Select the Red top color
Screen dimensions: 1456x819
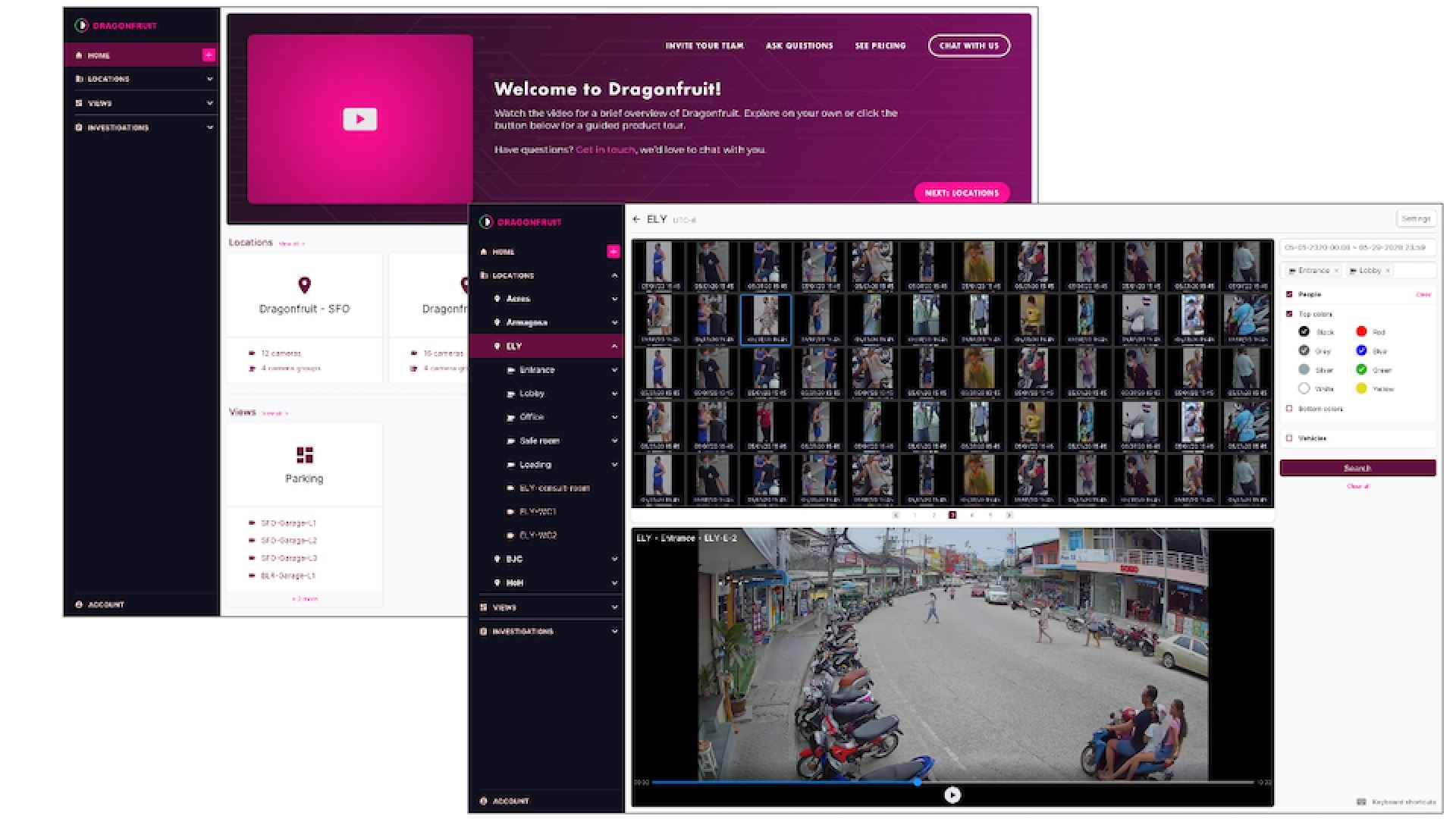pyautogui.click(x=1361, y=331)
